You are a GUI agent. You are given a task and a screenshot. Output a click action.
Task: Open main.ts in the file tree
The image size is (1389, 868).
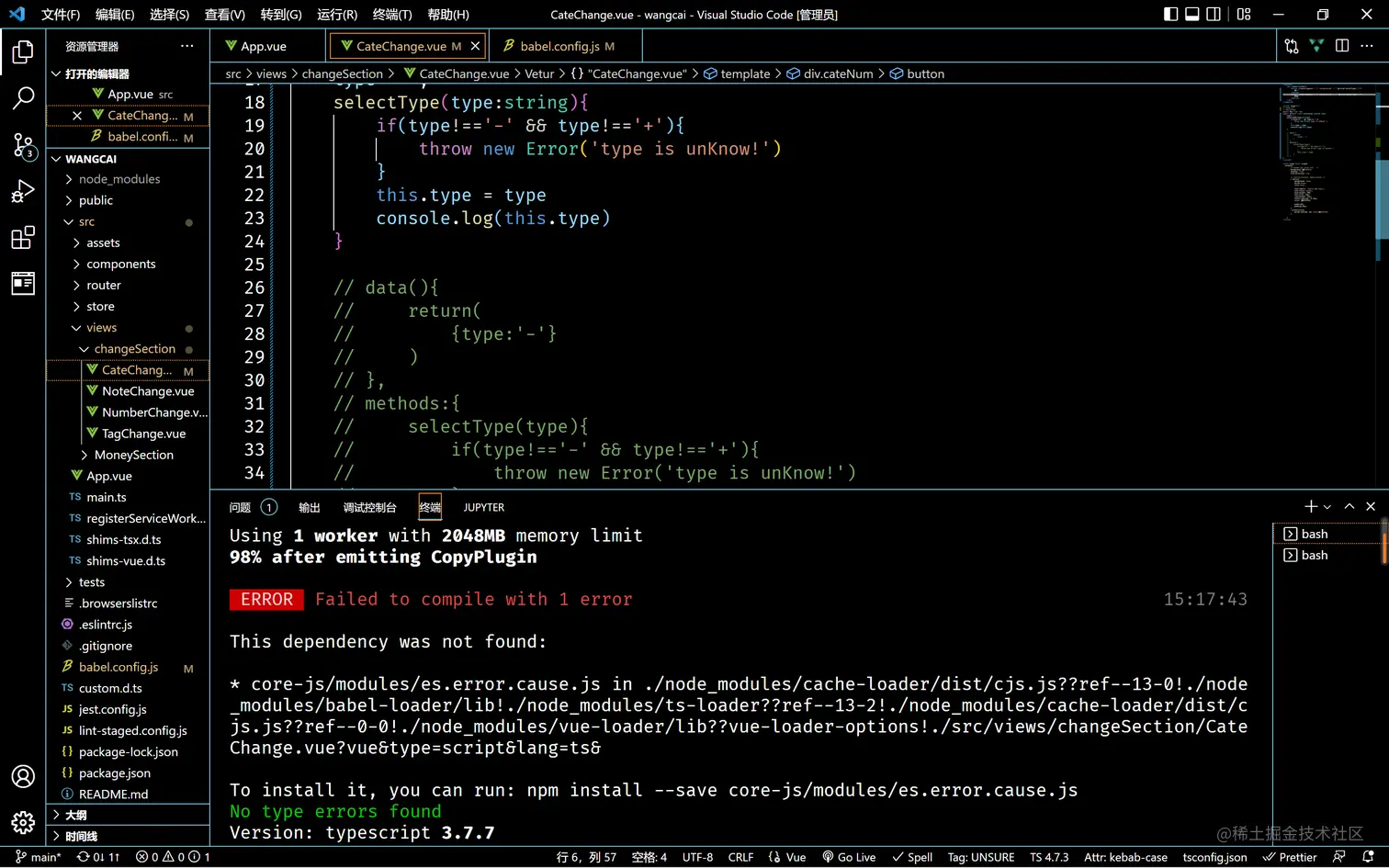pos(107,497)
